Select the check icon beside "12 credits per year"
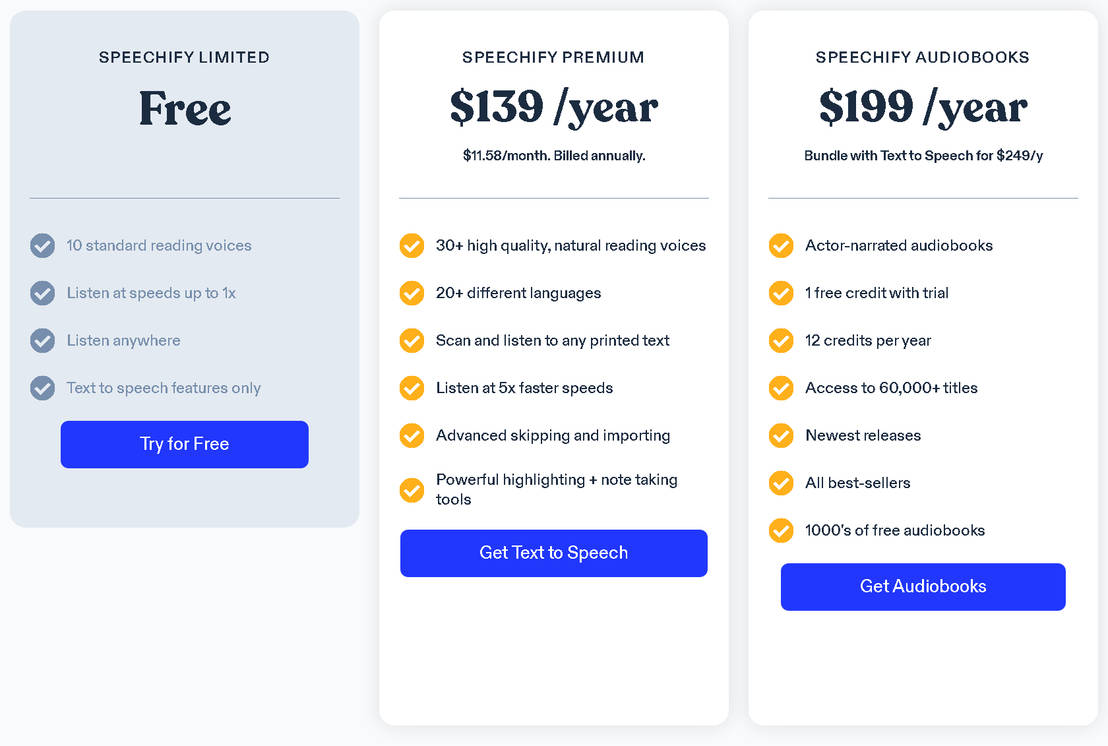Image resolution: width=1108 pixels, height=746 pixels. click(x=781, y=340)
